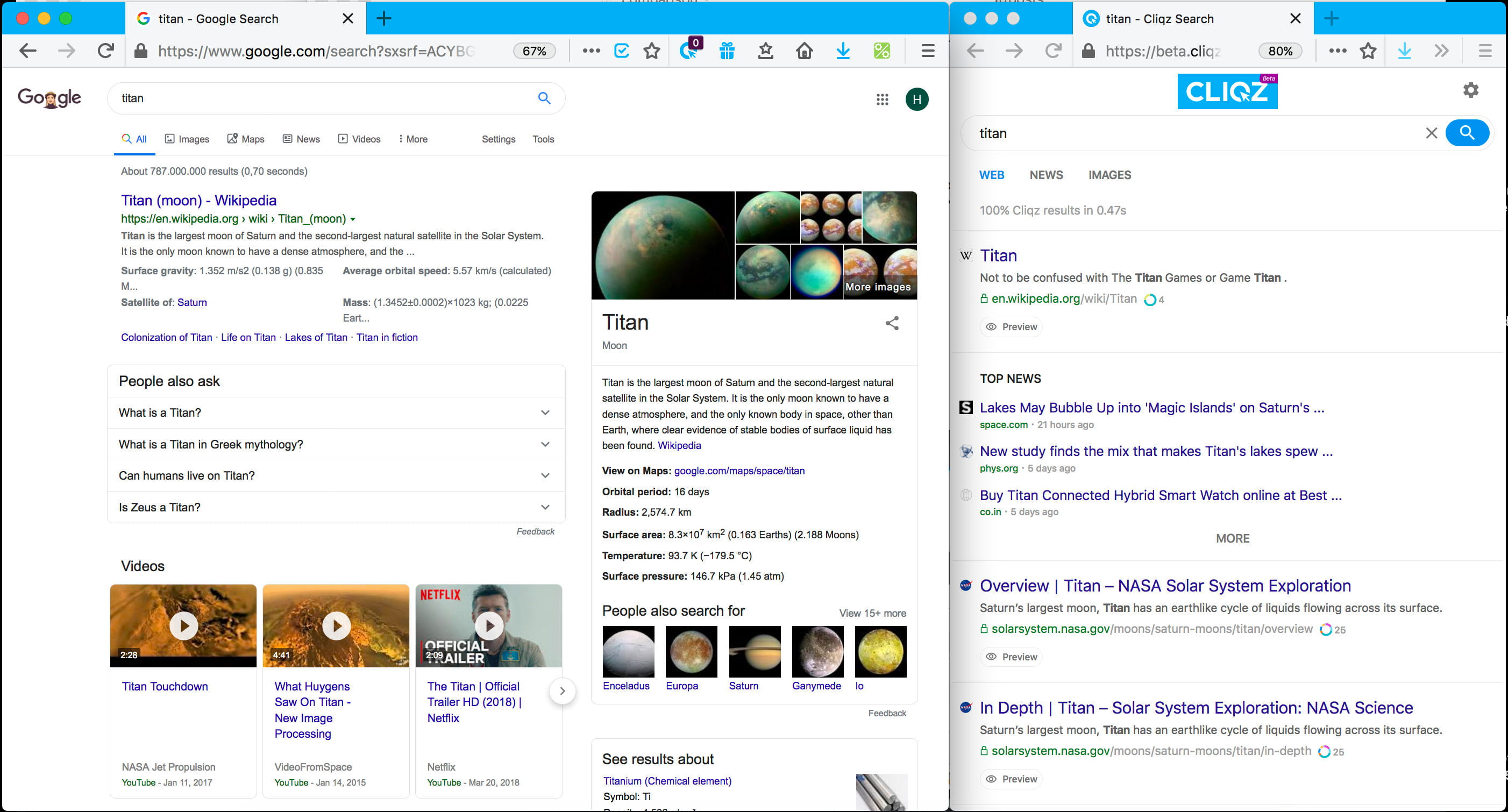1508x812 pixels.
Task: Show downloads in the Cliqz window toolbar
Action: tap(1404, 51)
